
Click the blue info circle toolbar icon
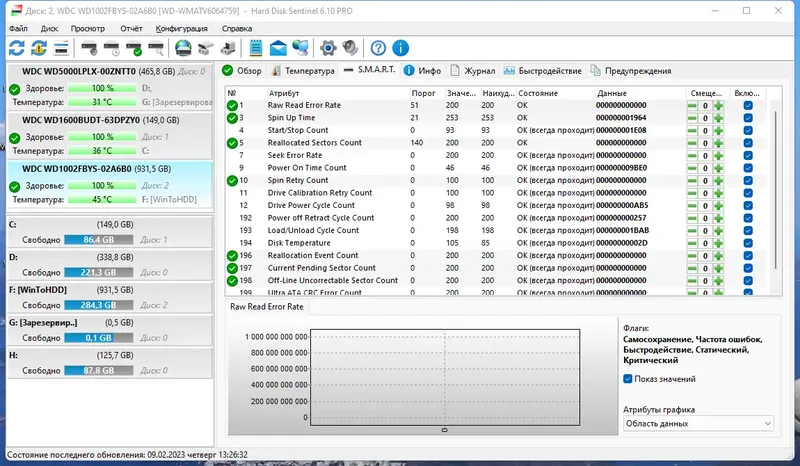[401, 48]
